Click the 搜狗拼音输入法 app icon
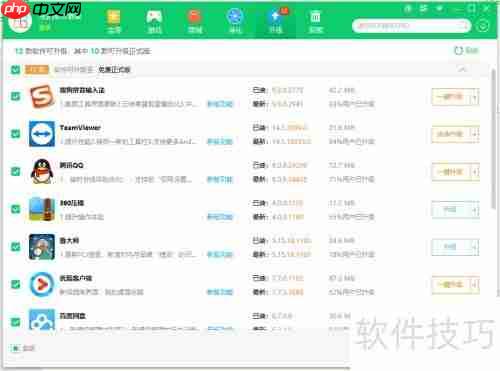 (42, 97)
